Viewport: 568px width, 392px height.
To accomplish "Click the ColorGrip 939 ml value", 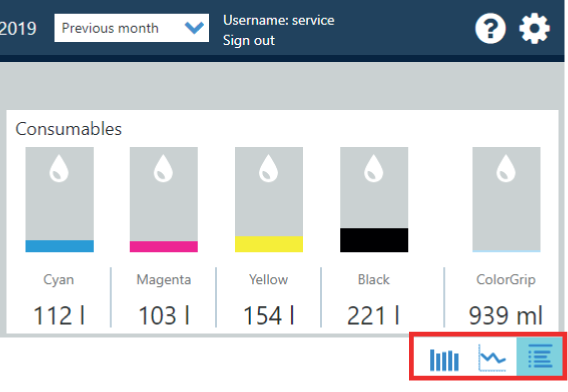I will click(x=506, y=316).
